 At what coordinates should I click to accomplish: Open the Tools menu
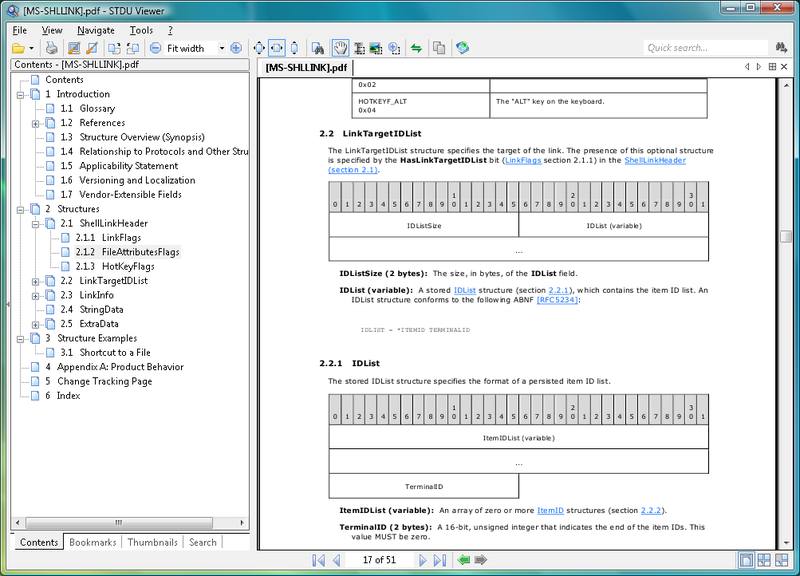click(x=141, y=30)
